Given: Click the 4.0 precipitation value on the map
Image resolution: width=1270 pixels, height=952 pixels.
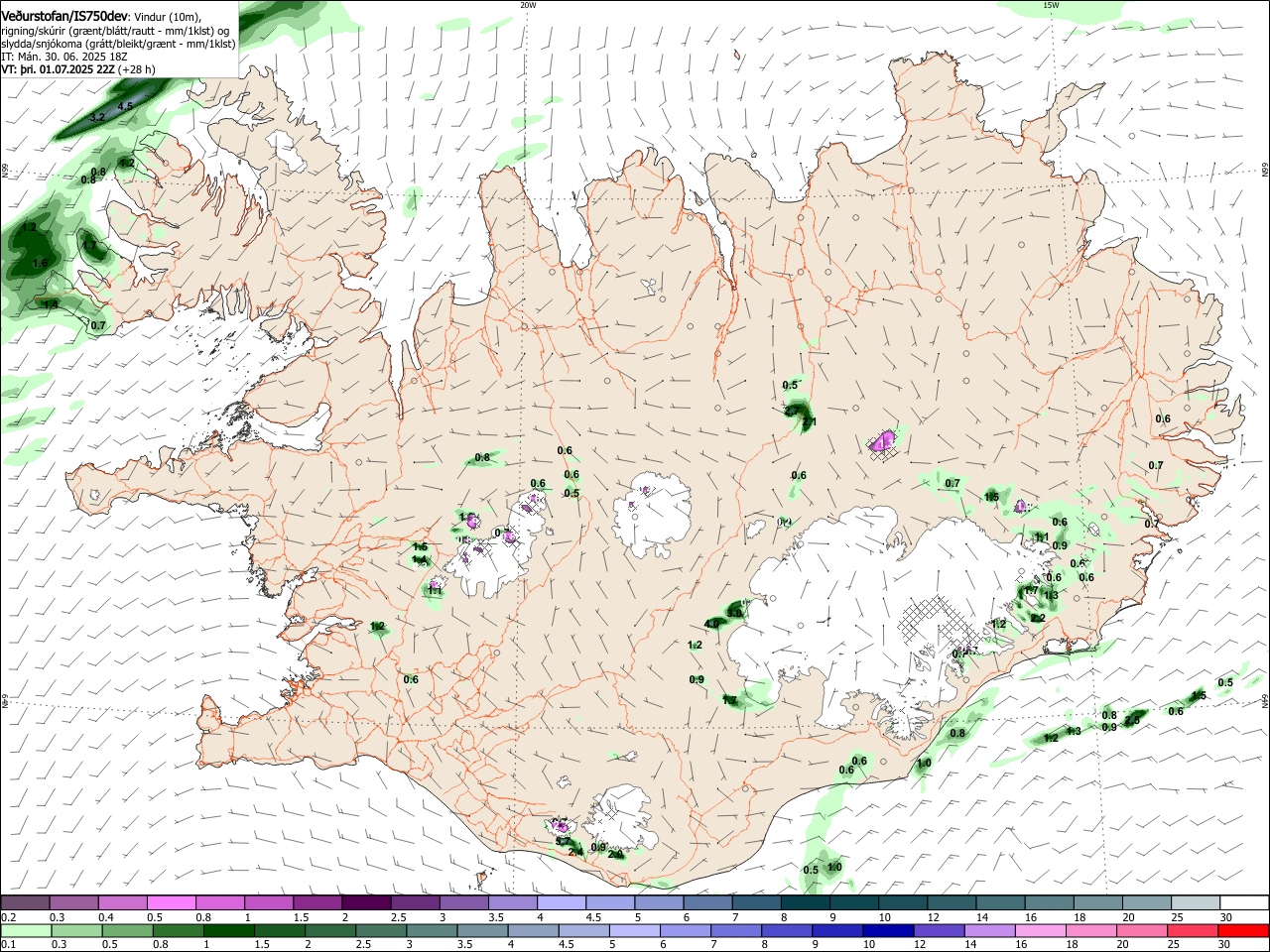Looking at the screenshot, I should pyautogui.click(x=711, y=624).
